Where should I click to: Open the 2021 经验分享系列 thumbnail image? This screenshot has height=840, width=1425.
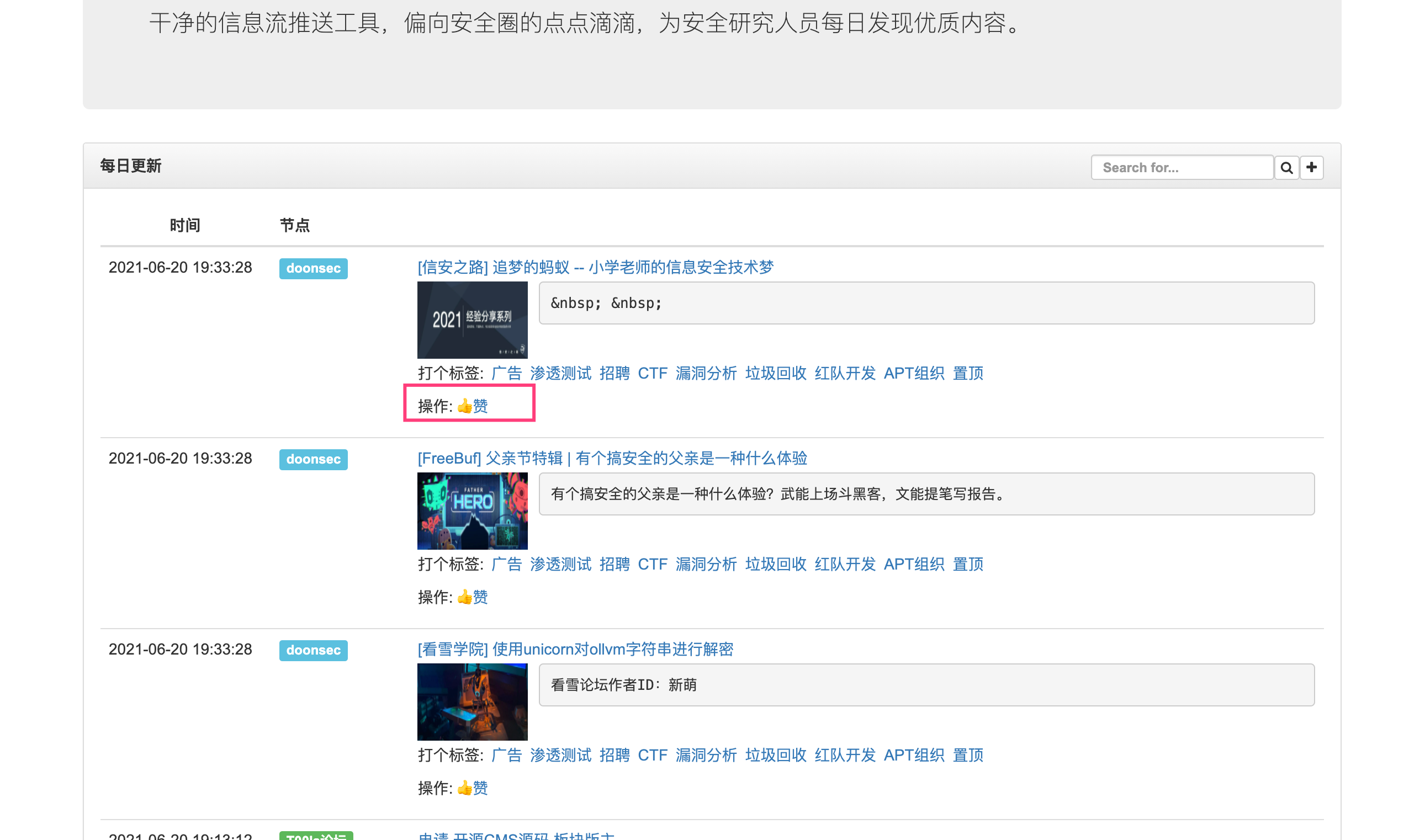coord(472,320)
